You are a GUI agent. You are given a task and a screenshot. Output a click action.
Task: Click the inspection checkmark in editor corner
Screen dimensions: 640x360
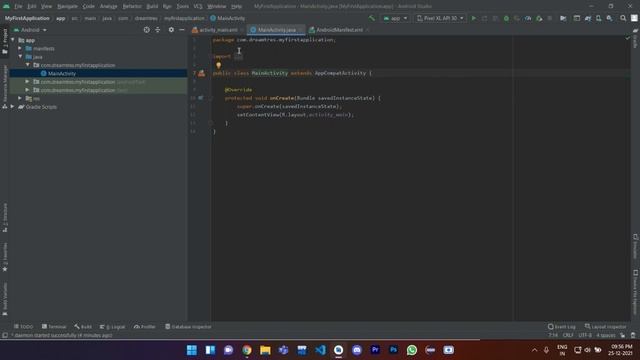tap(627, 38)
